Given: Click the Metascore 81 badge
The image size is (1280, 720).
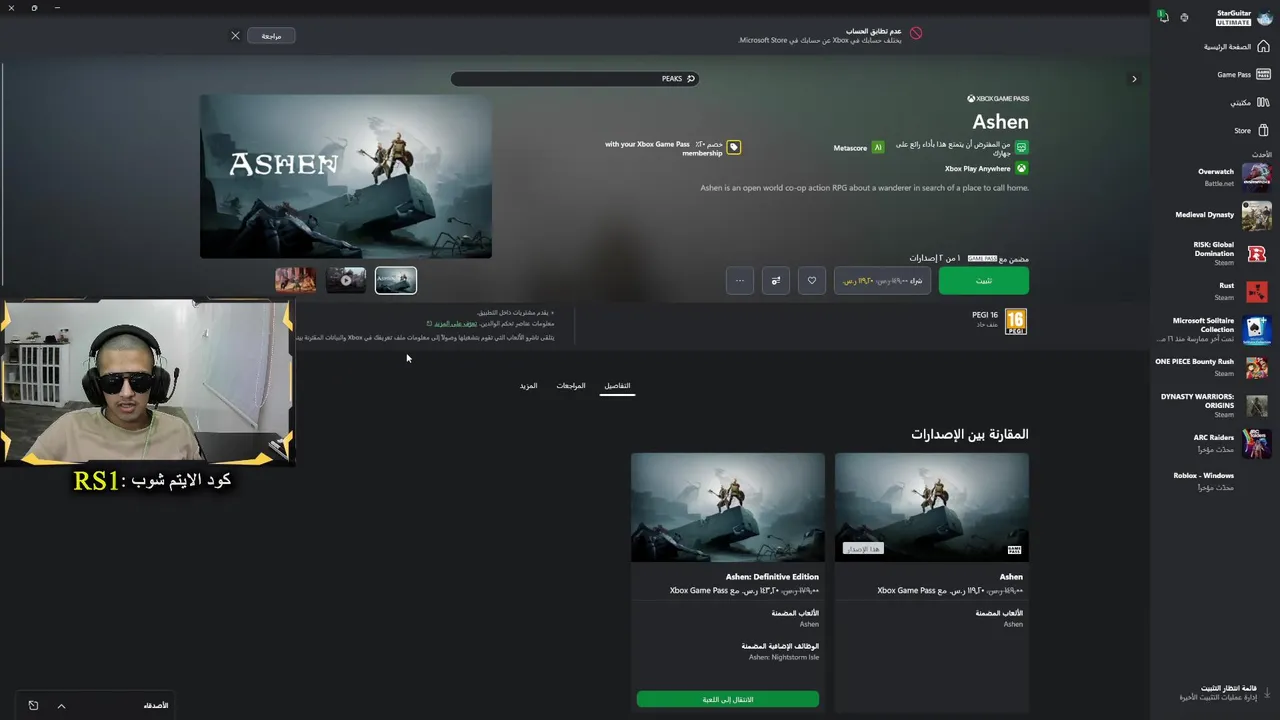Looking at the screenshot, I should pyautogui.click(x=878, y=148).
